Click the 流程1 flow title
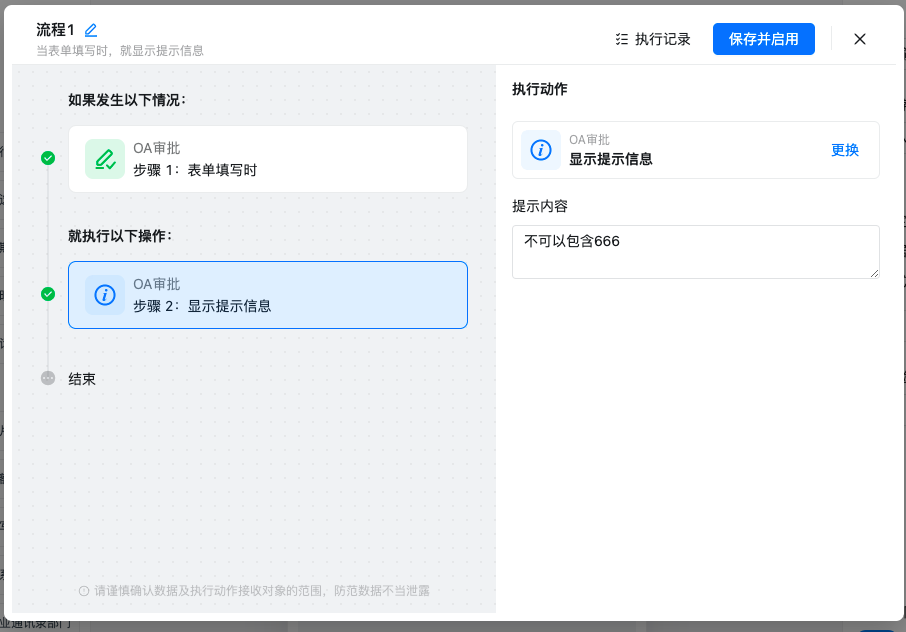 pyautogui.click(x=56, y=30)
